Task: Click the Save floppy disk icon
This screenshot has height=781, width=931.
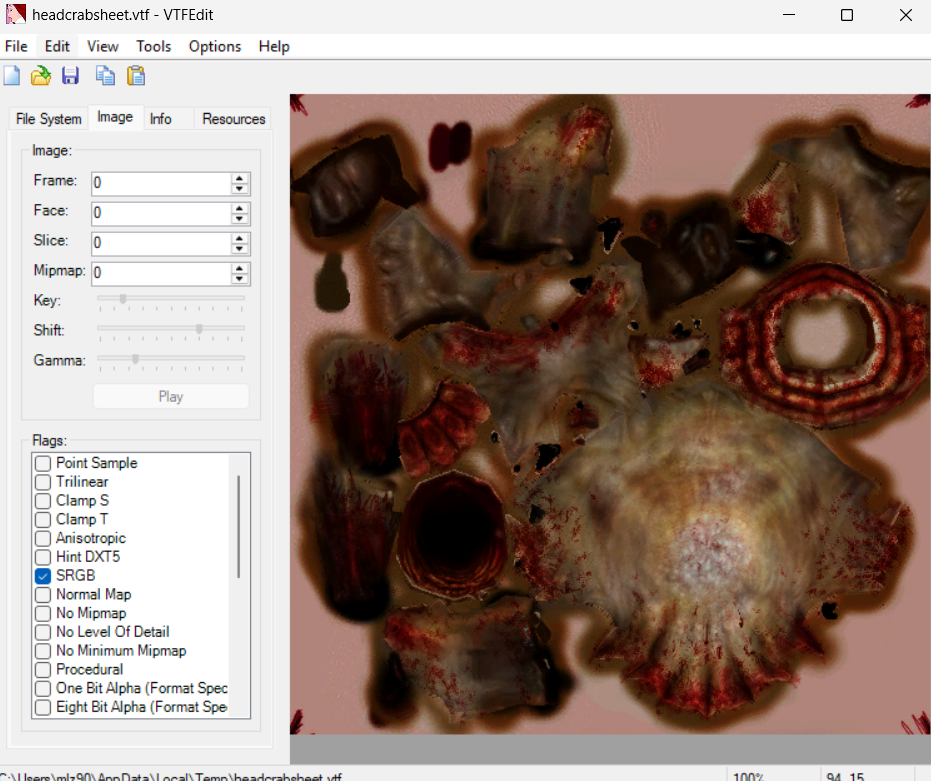Action: coord(70,76)
